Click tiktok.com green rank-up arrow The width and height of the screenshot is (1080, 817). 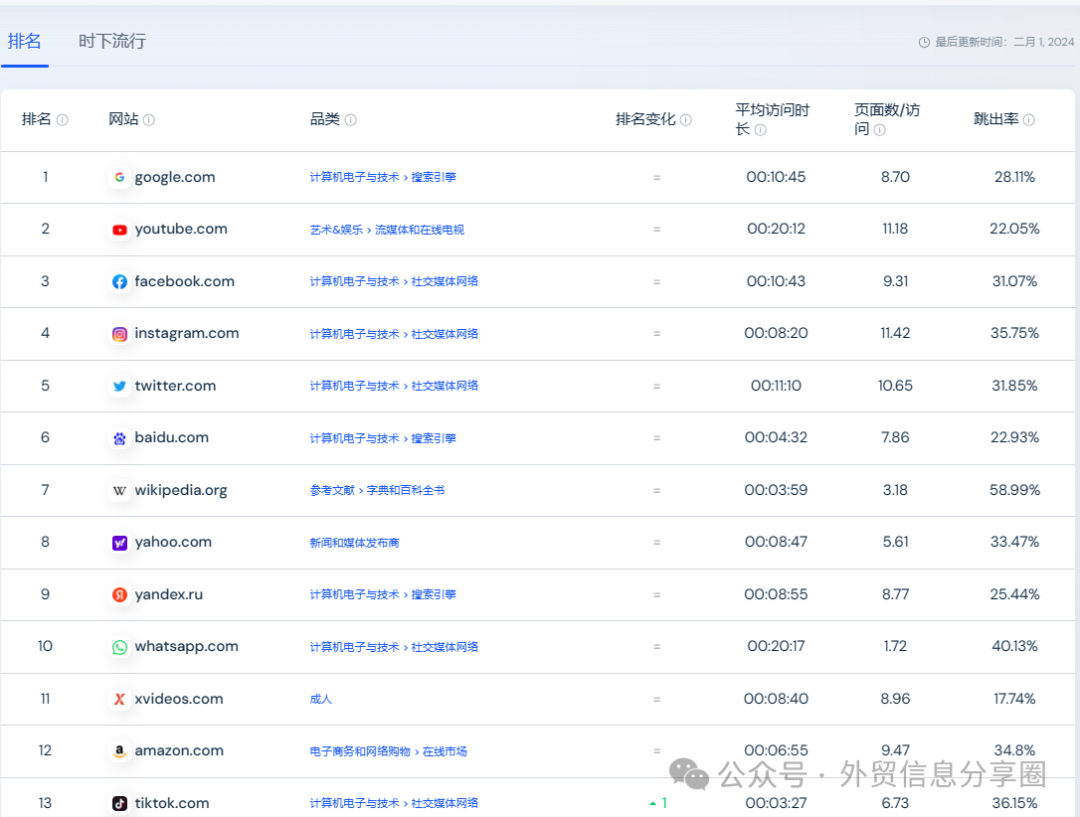653,803
